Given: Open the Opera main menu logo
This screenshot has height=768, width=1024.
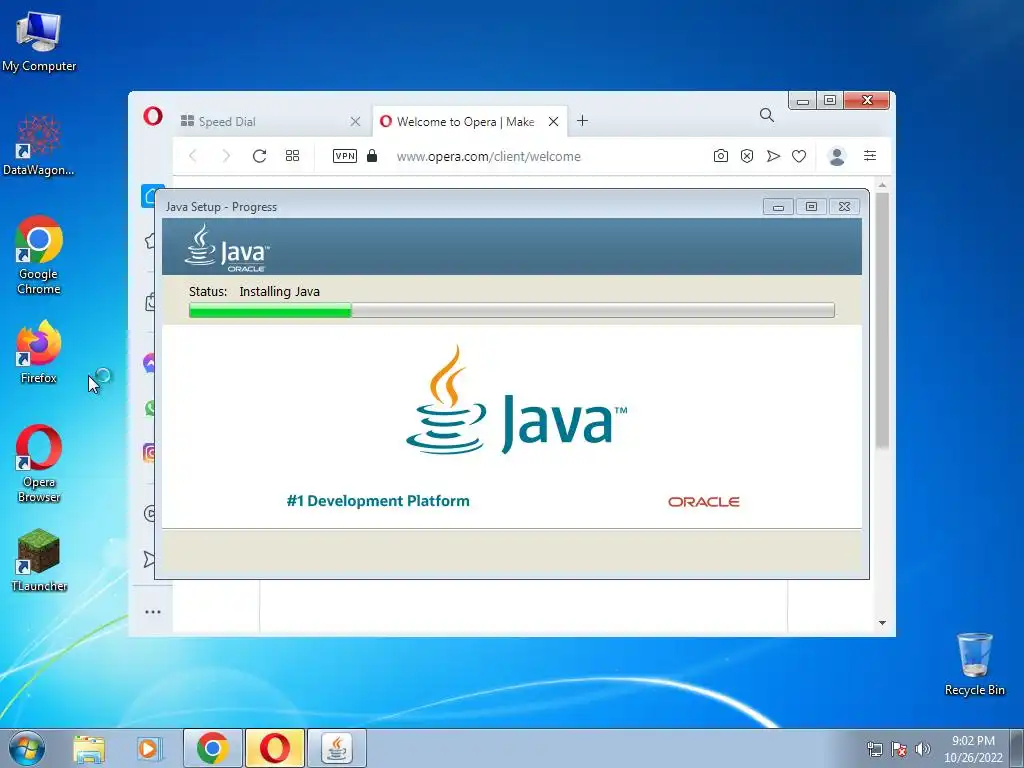Looking at the screenshot, I should pyautogui.click(x=153, y=117).
